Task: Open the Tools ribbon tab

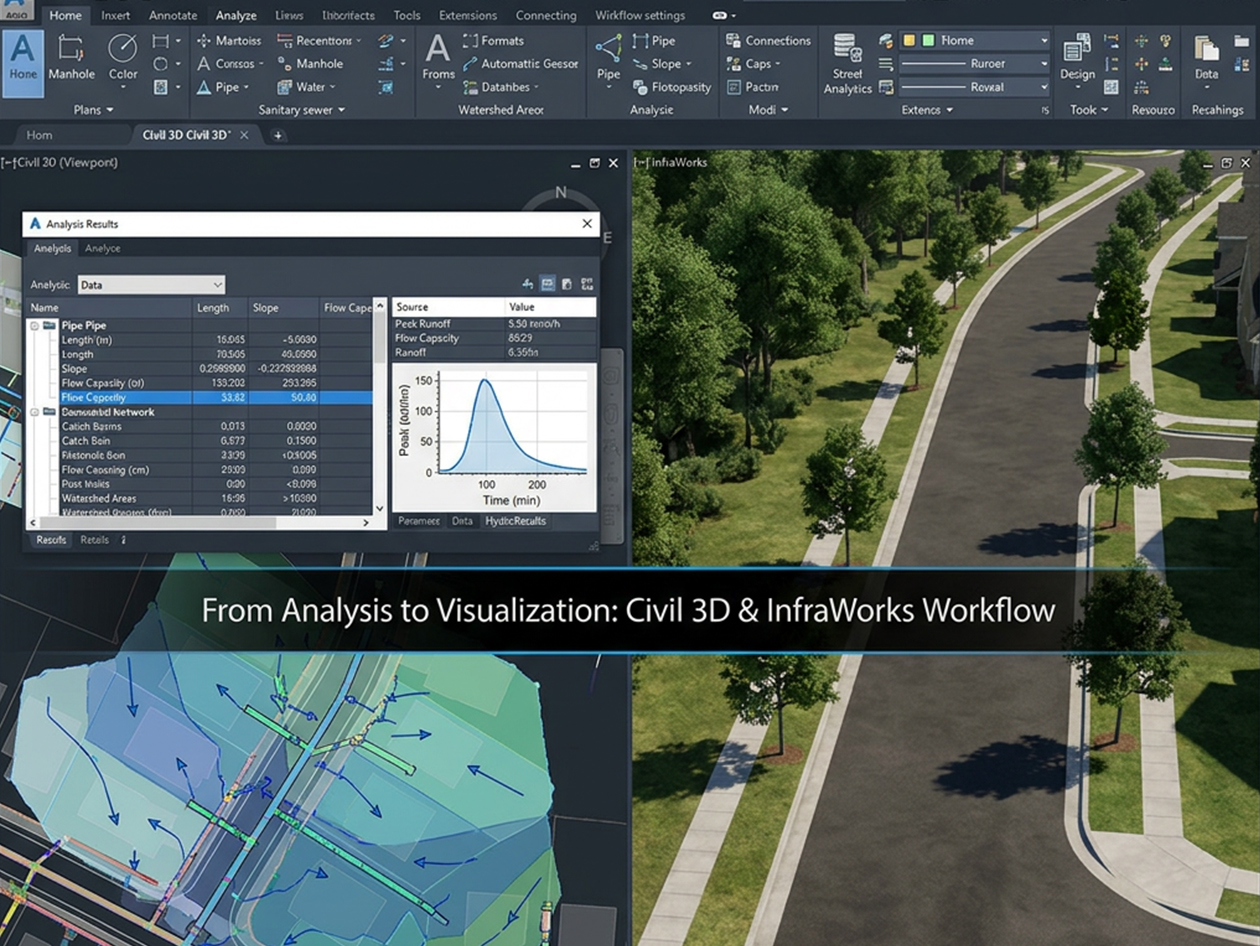Action: [407, 15]
